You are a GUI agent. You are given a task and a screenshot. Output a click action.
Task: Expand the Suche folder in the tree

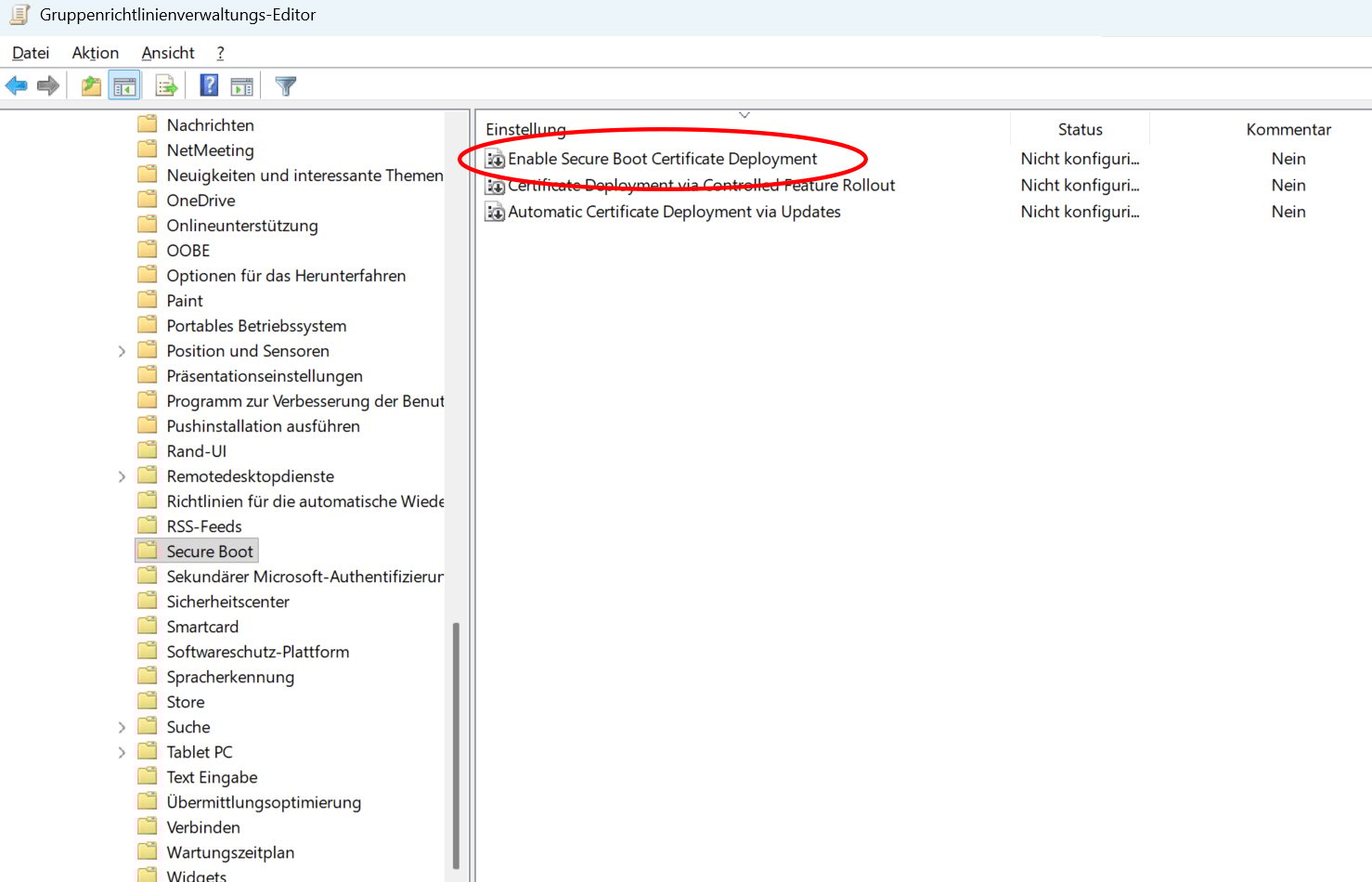[x=122, y=726]
